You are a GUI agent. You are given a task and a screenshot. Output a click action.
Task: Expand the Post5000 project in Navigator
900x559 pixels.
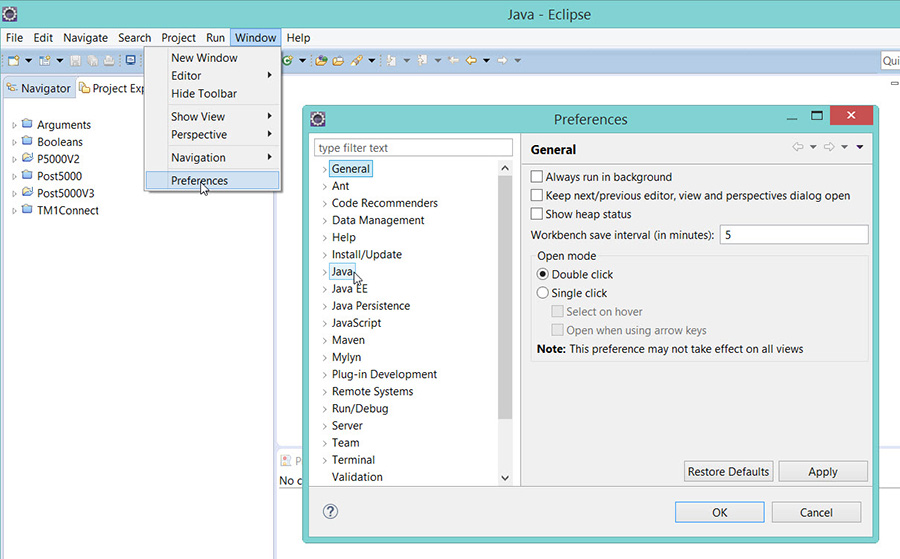click(14, 177)
